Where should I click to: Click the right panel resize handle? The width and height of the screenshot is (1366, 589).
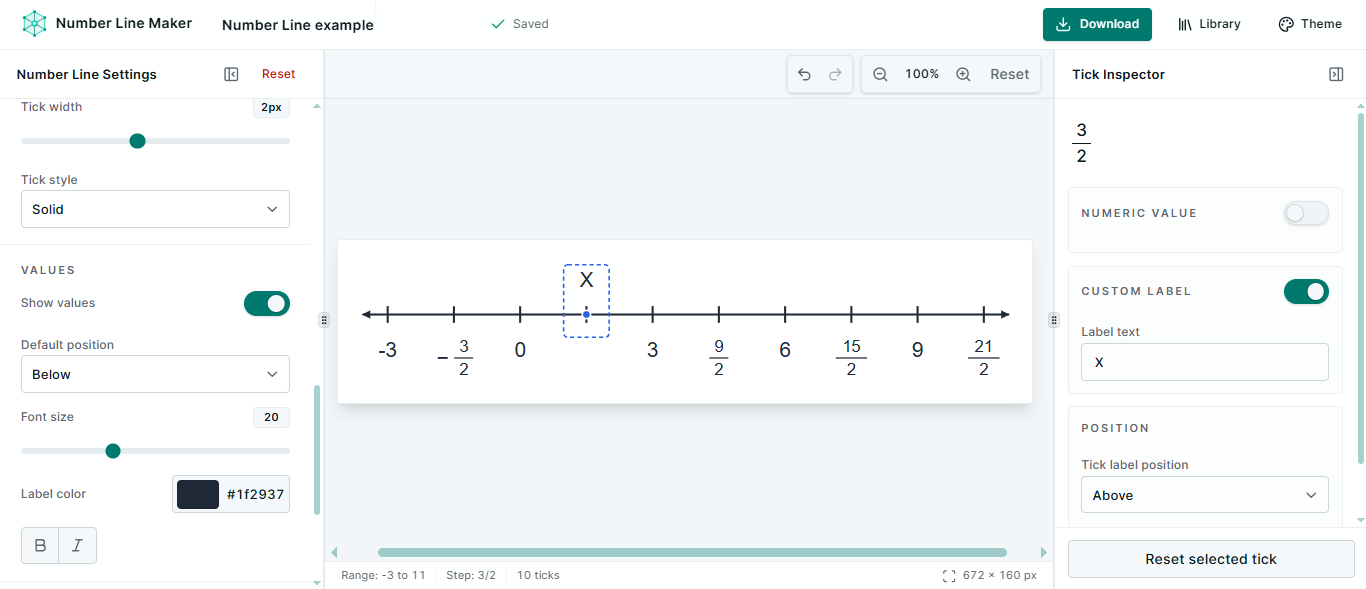1053,320
